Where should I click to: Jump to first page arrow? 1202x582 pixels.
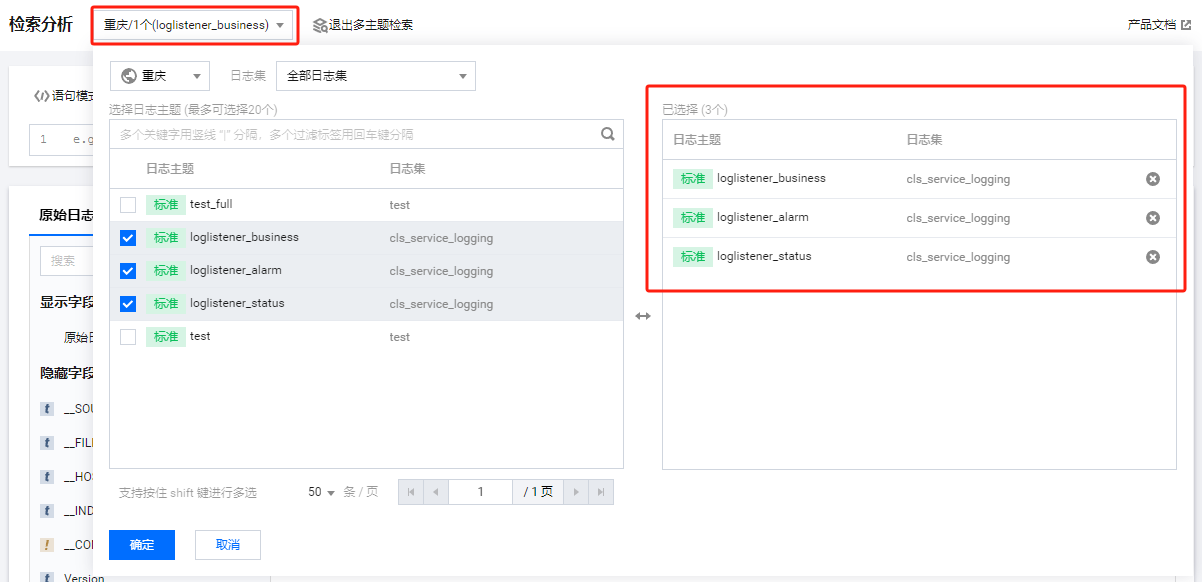411,492
